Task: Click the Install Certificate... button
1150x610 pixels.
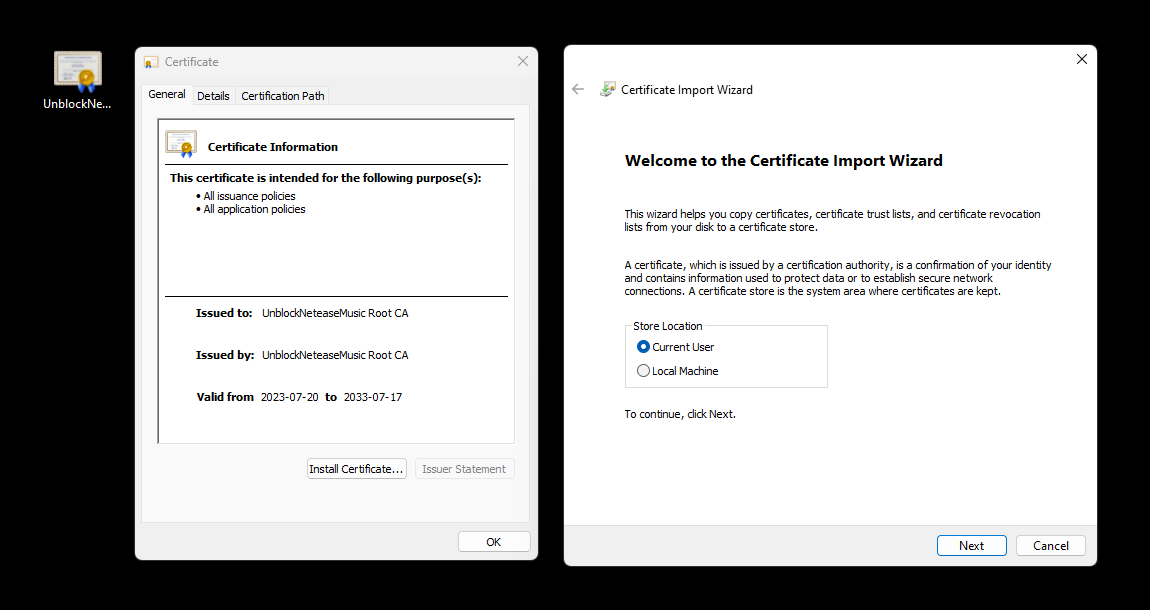Action: [356, 469]
